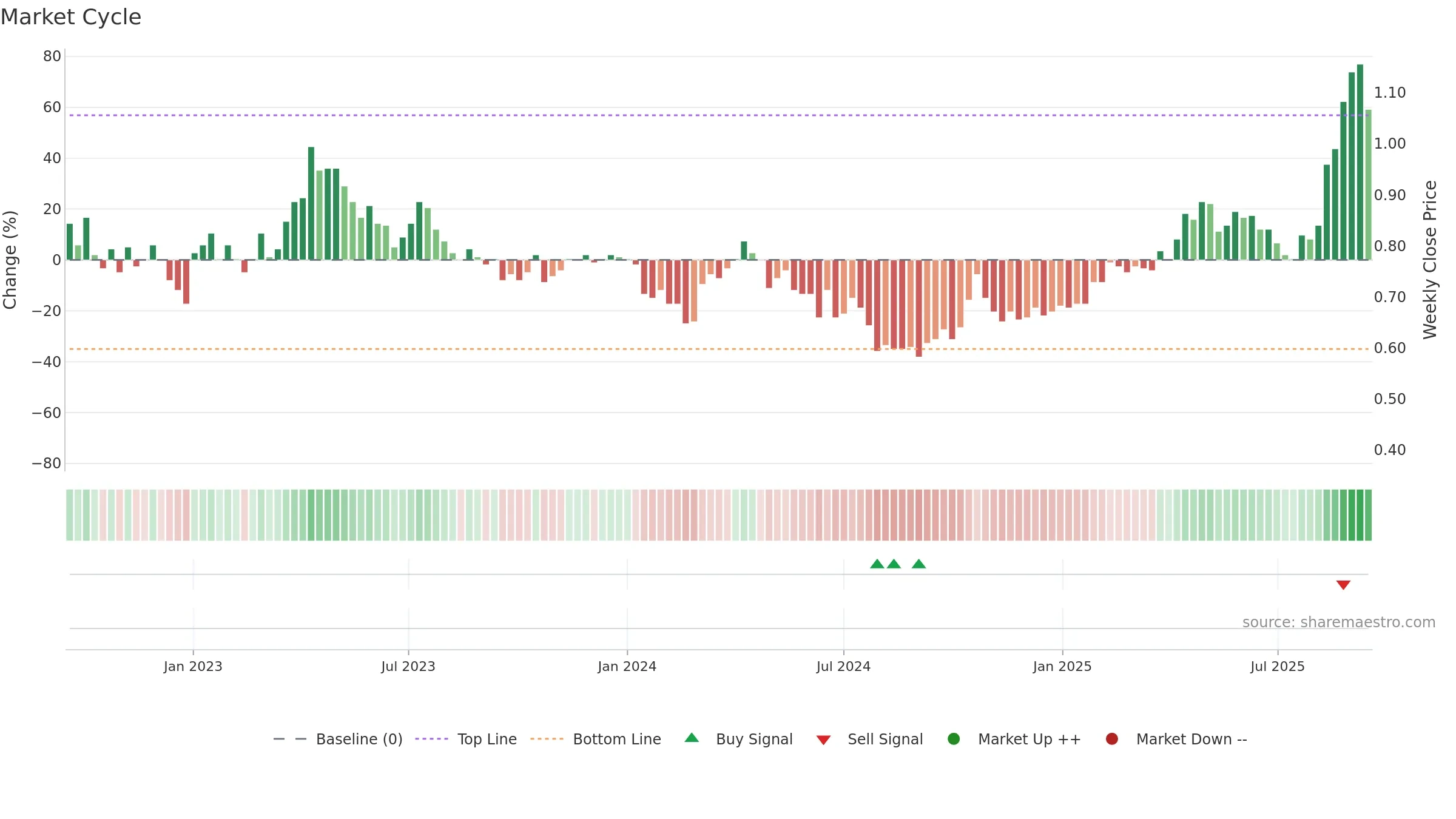Screen dimensions: 1456x819
Task: Toggle the Buy Signal legend entry
Action: click(x=738, y=739)
